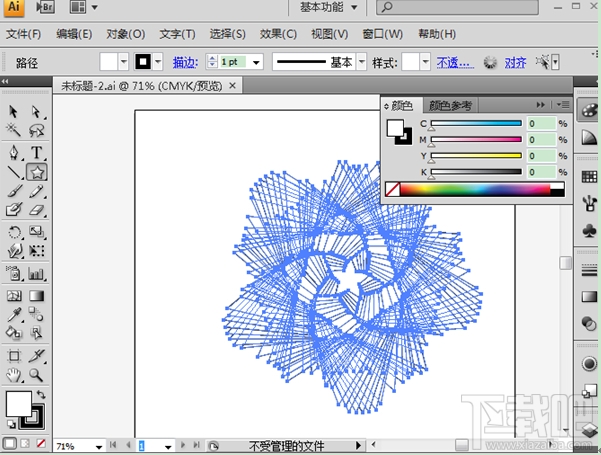Open the 文件(F) menu

(x=23, y=34)
